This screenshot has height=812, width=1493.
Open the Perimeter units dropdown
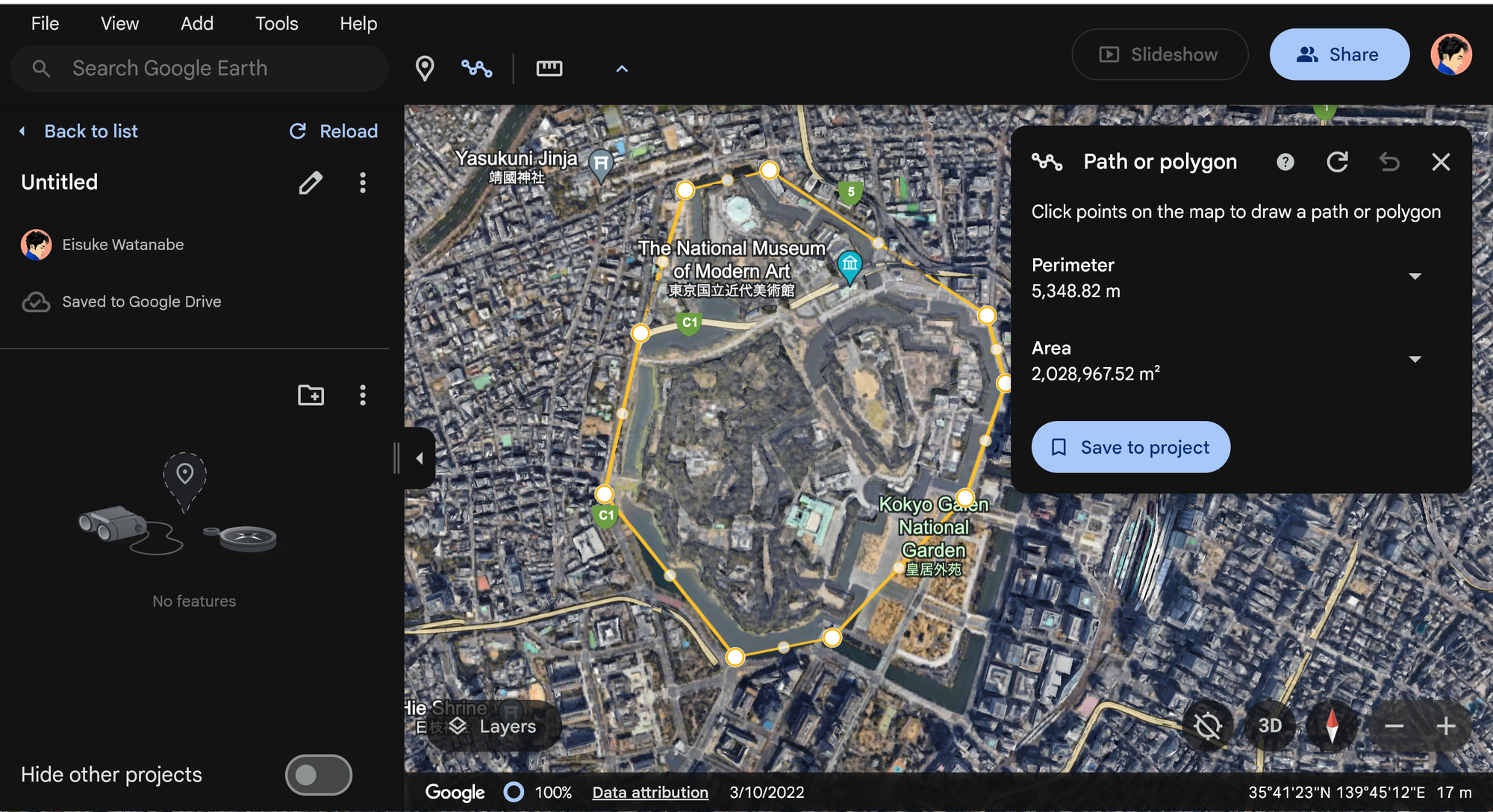point(1414,277)
